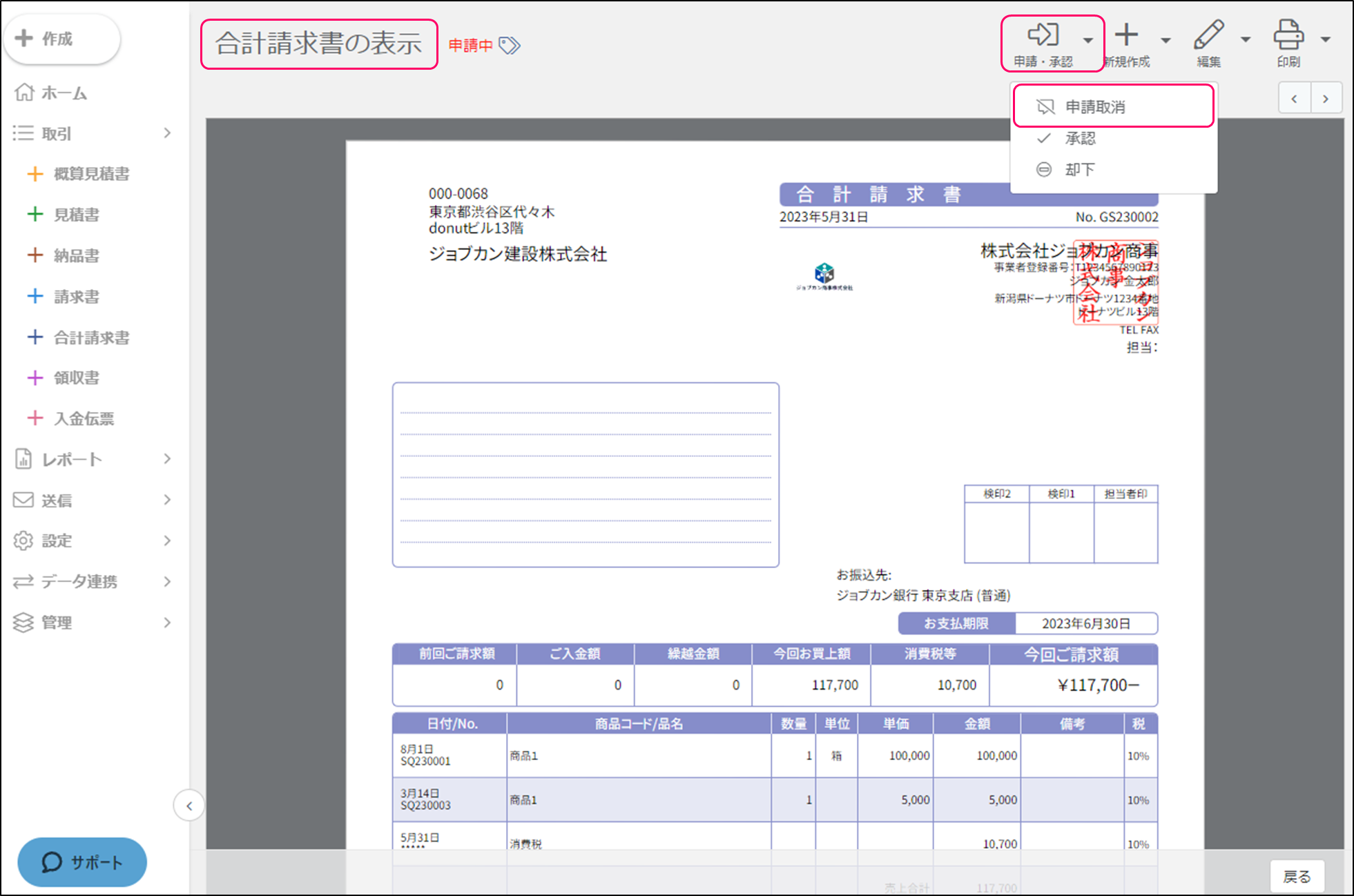Collapse the sidebar with arrow button
Image resolution: width=1354 pixels, height=896 pixels.
click(x=189, y=806)
